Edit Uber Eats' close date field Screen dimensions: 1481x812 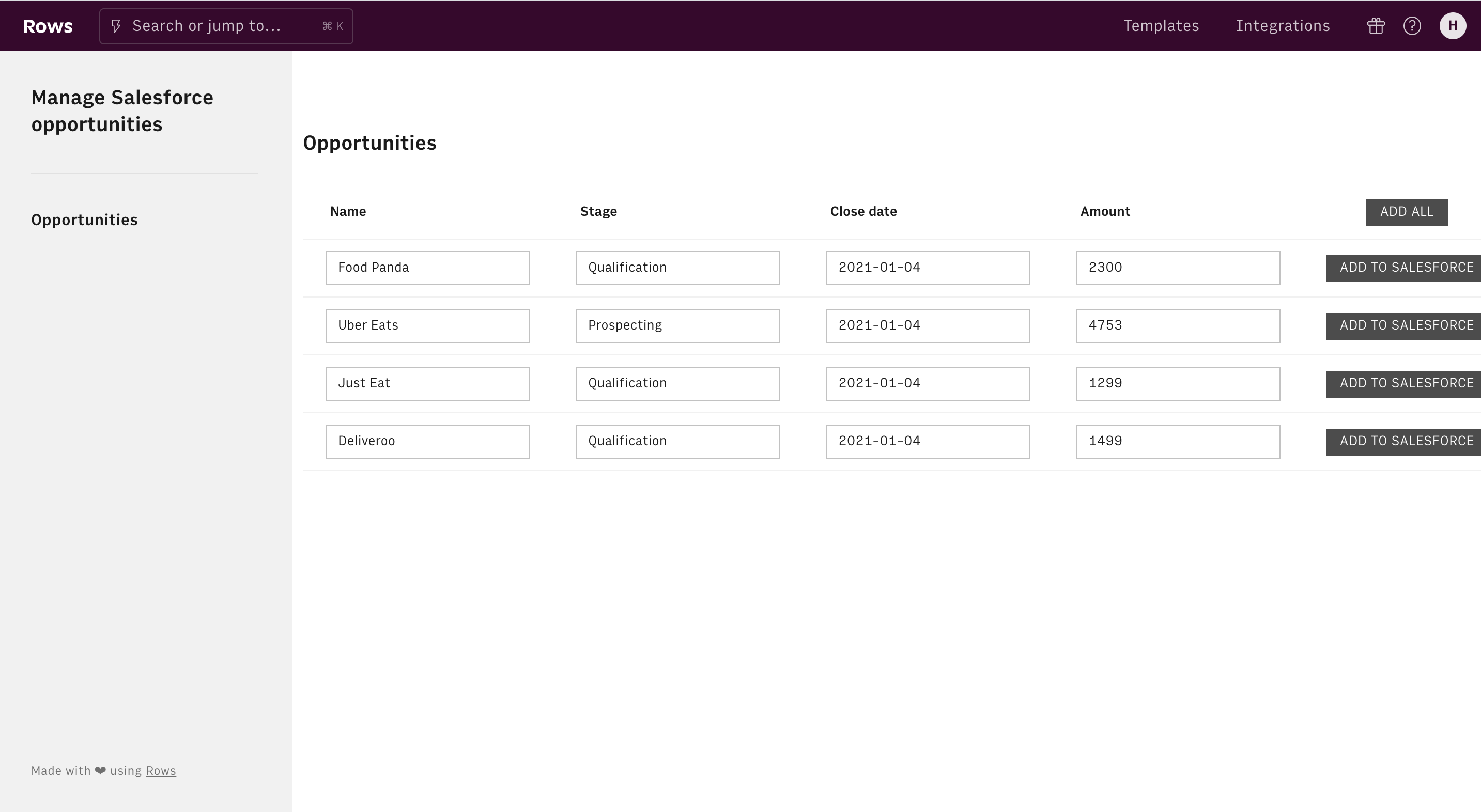(x=928, y=326)
